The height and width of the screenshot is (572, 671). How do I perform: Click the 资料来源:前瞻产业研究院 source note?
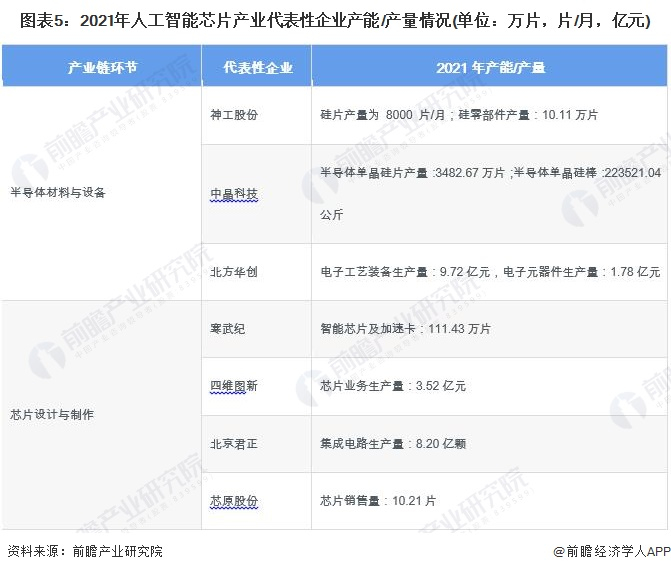(x=85, y=551)
